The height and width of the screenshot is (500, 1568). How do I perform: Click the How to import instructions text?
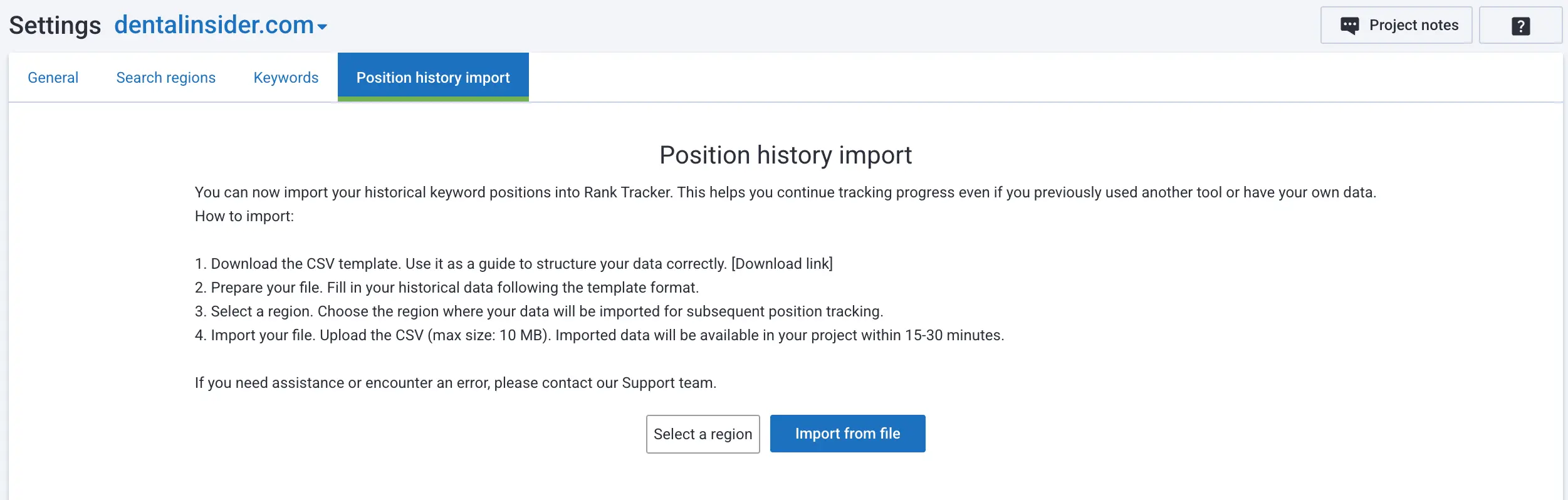click(244, 216)
